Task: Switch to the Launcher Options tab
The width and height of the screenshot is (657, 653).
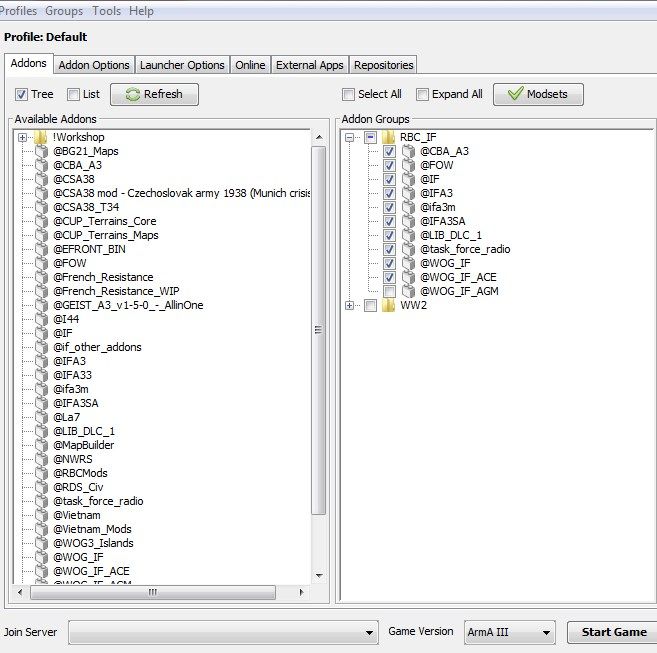Action: 182,65
